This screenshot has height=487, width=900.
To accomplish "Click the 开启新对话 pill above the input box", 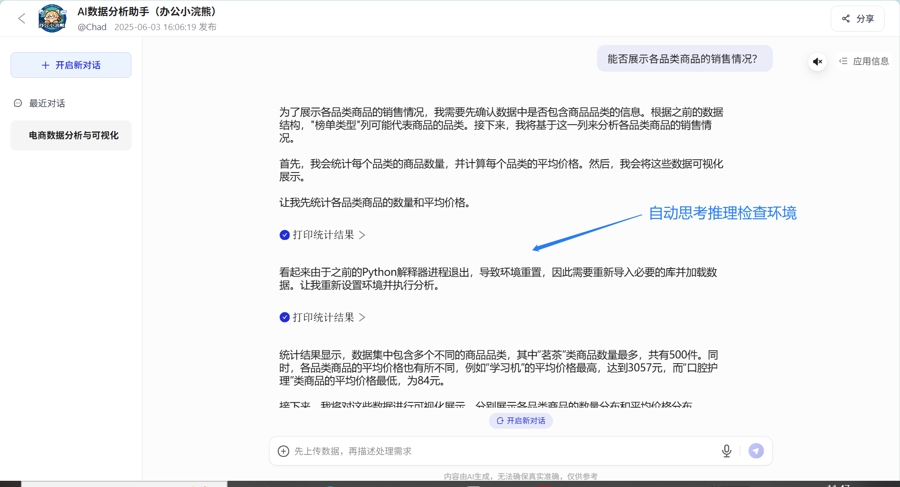I will 521,421.
